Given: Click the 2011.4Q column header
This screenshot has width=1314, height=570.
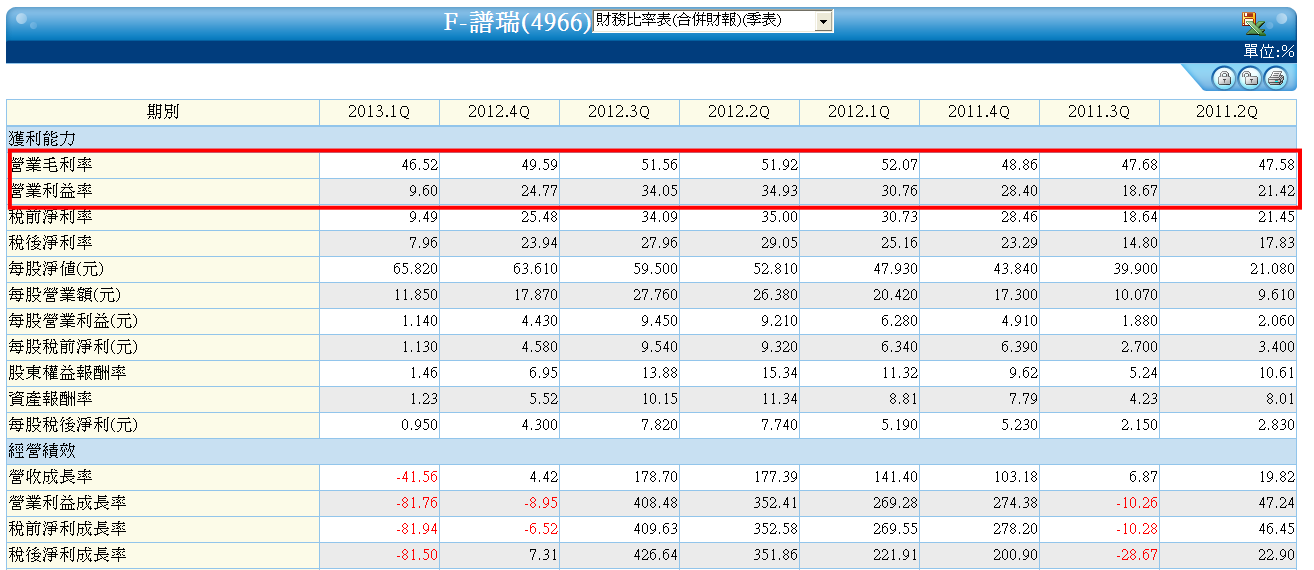Looking at the screenshot, I should coord(979,112).
